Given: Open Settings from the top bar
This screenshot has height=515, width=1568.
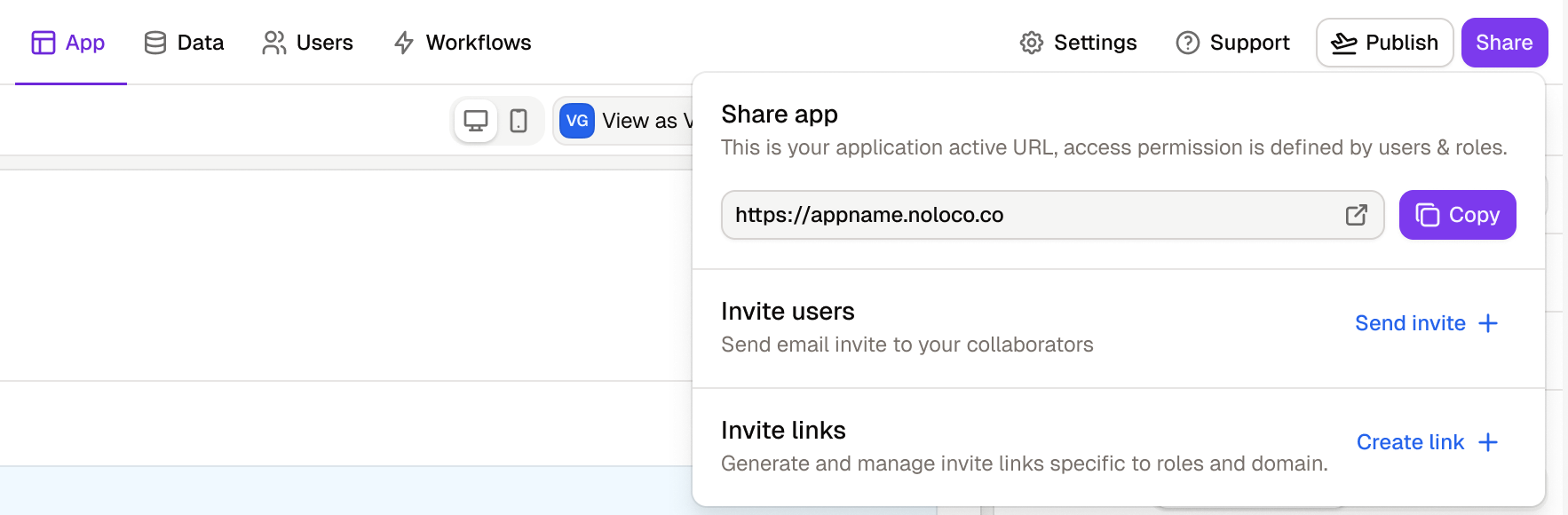Looking at the screenshot, I should 1078,43.
